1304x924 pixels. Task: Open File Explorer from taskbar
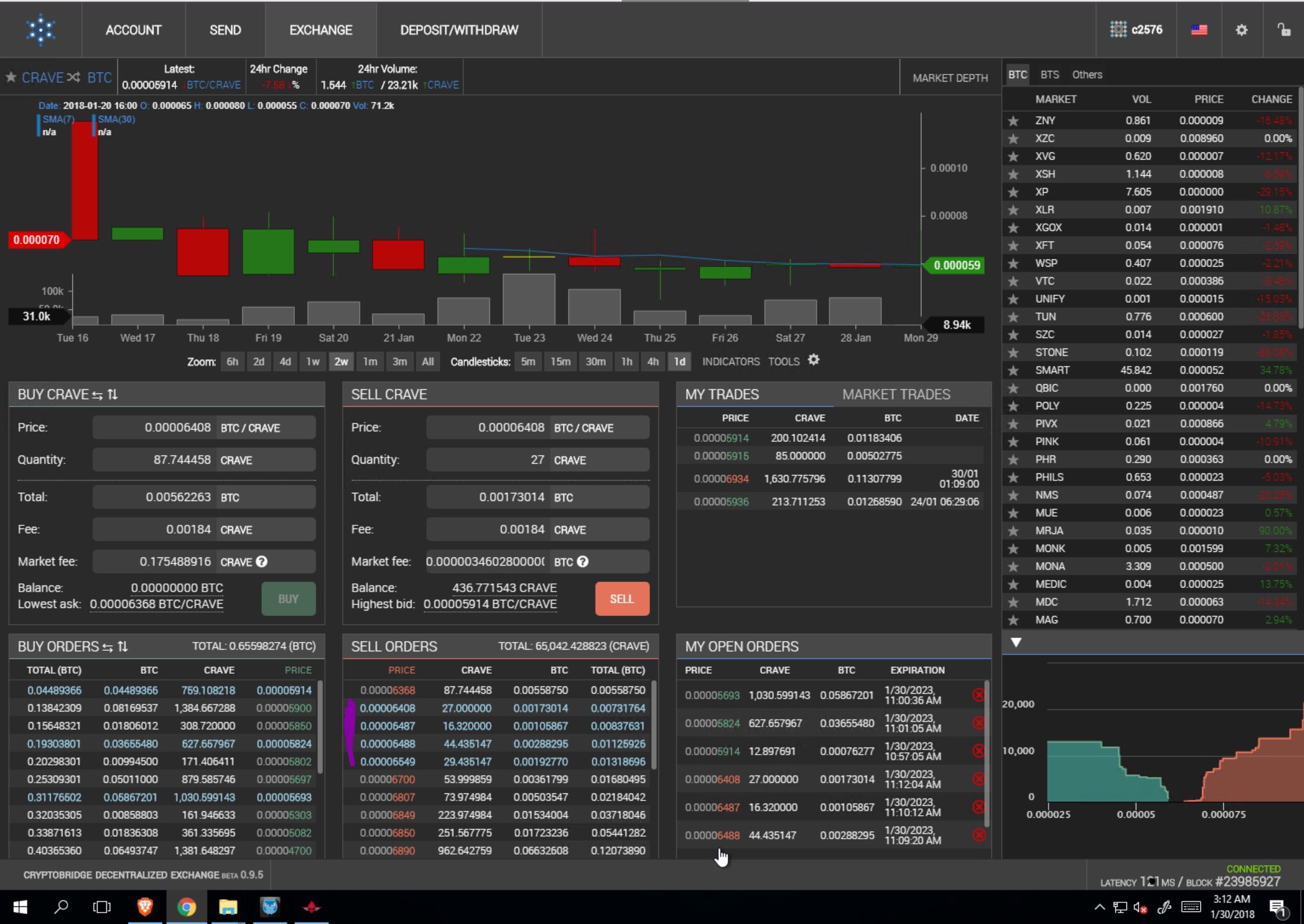coord(228,907)
